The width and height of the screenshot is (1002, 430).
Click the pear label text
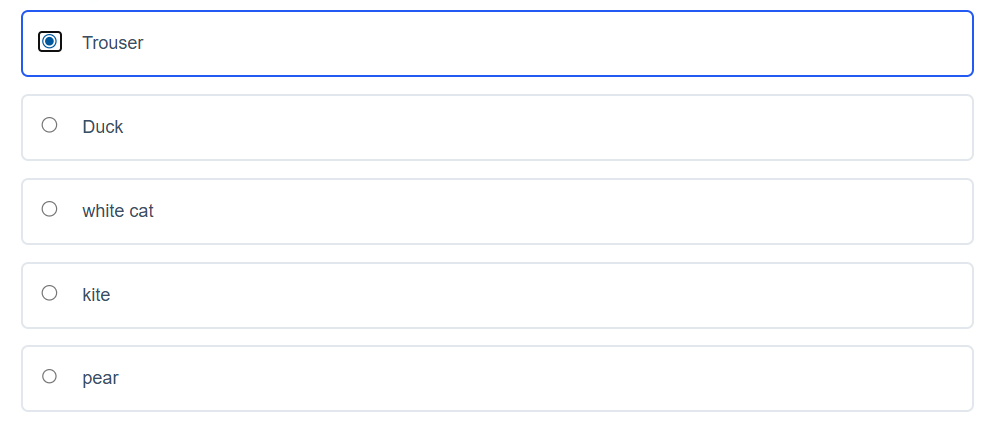[100, 379]
